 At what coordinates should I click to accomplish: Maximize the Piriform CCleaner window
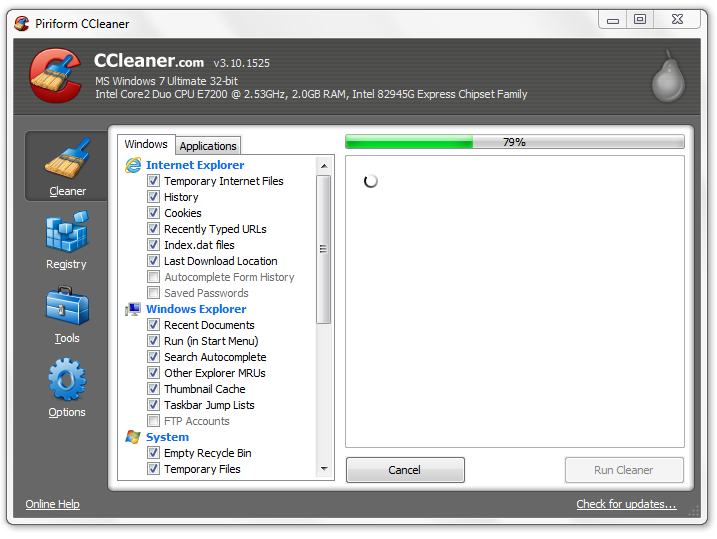click(640, 20)
